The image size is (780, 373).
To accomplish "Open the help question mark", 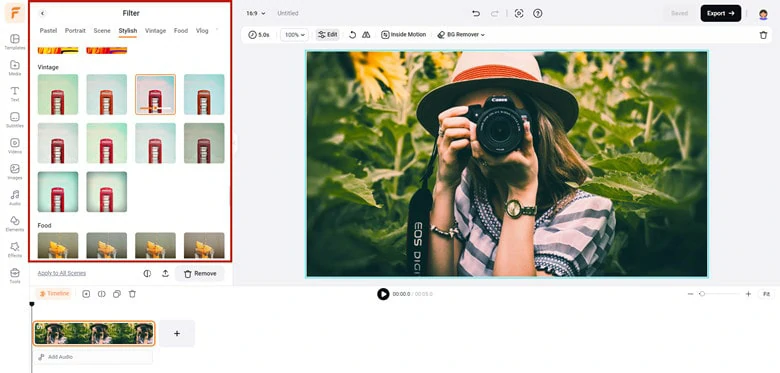I will [538, 13].
